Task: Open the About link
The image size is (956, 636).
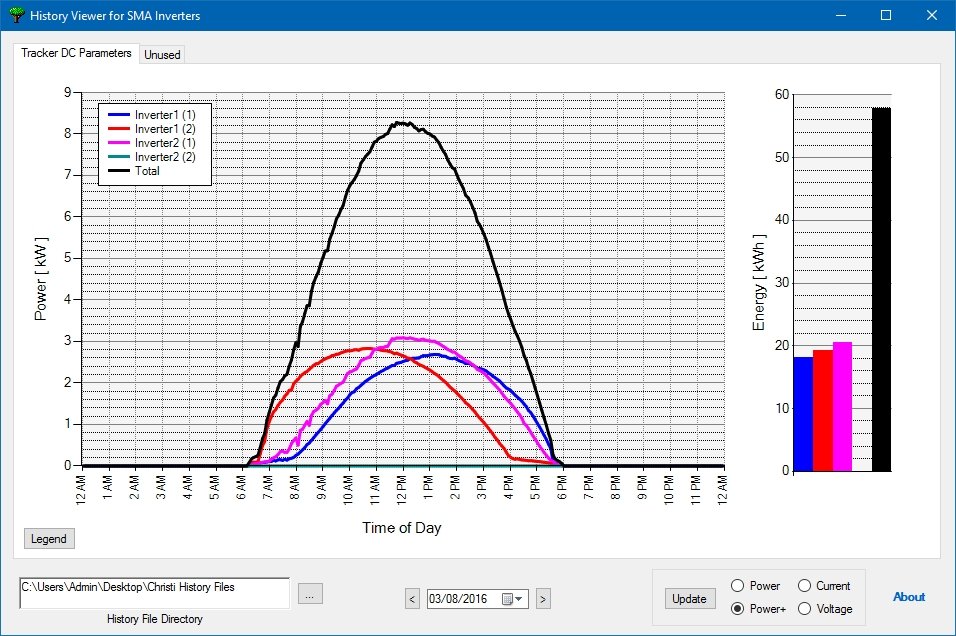Action: [x=908, y=597]
